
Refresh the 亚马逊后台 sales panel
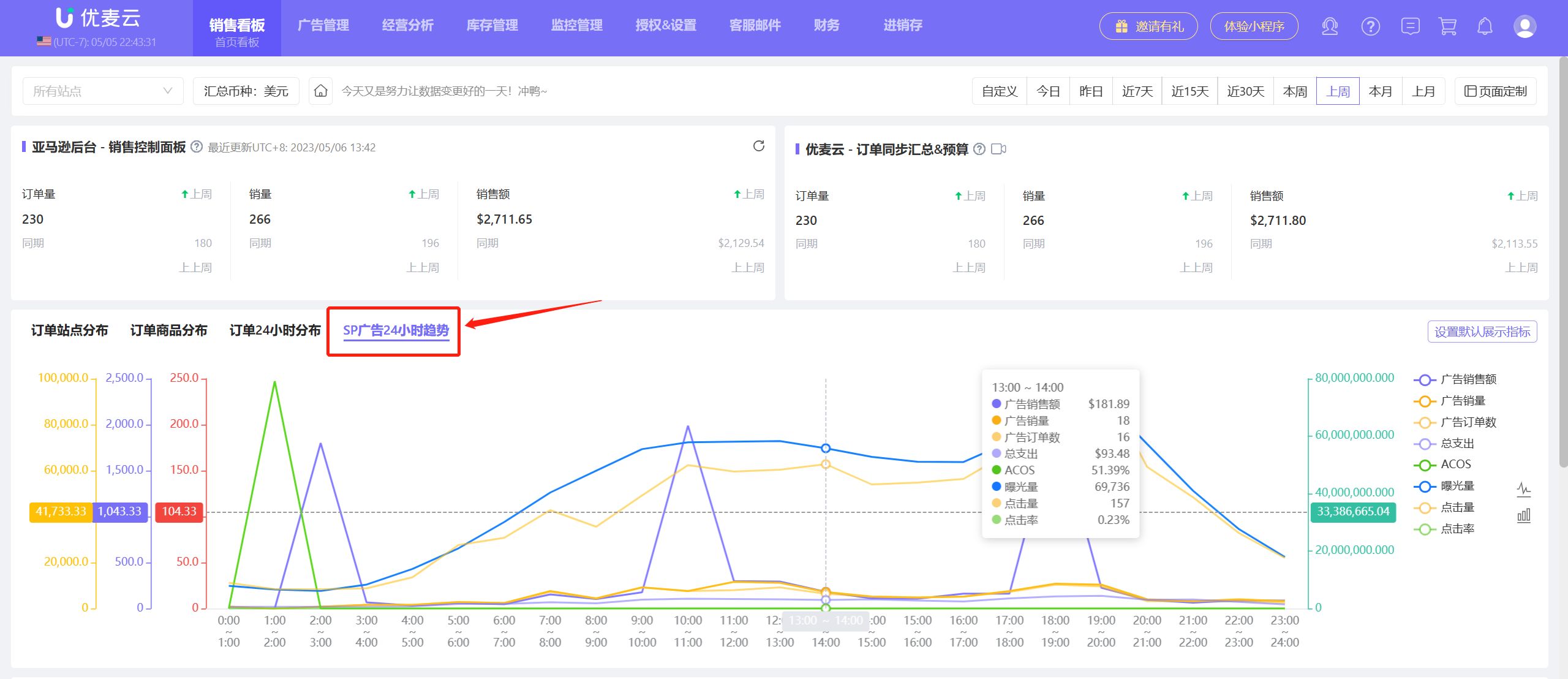point(759,147)
